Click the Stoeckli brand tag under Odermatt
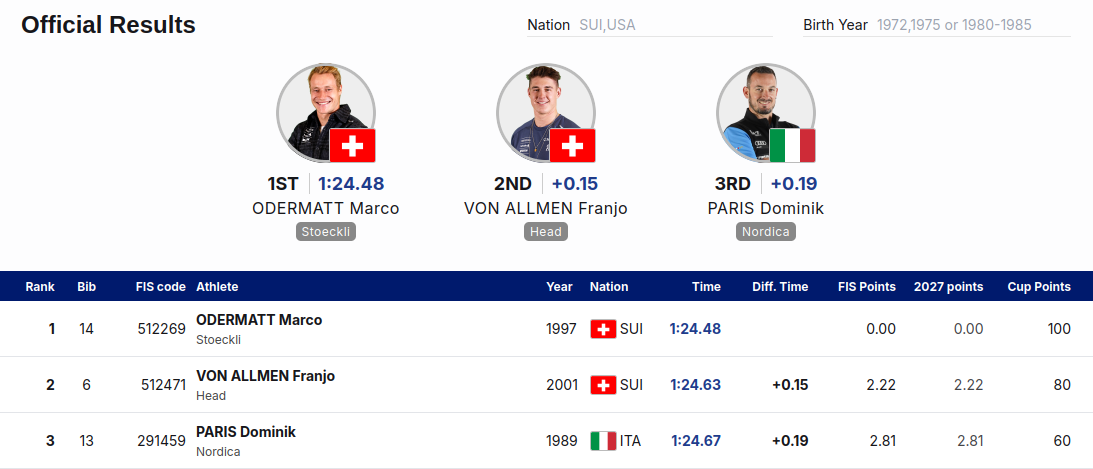This screenshot has width=1093, height=469. [x=326, y=232]
